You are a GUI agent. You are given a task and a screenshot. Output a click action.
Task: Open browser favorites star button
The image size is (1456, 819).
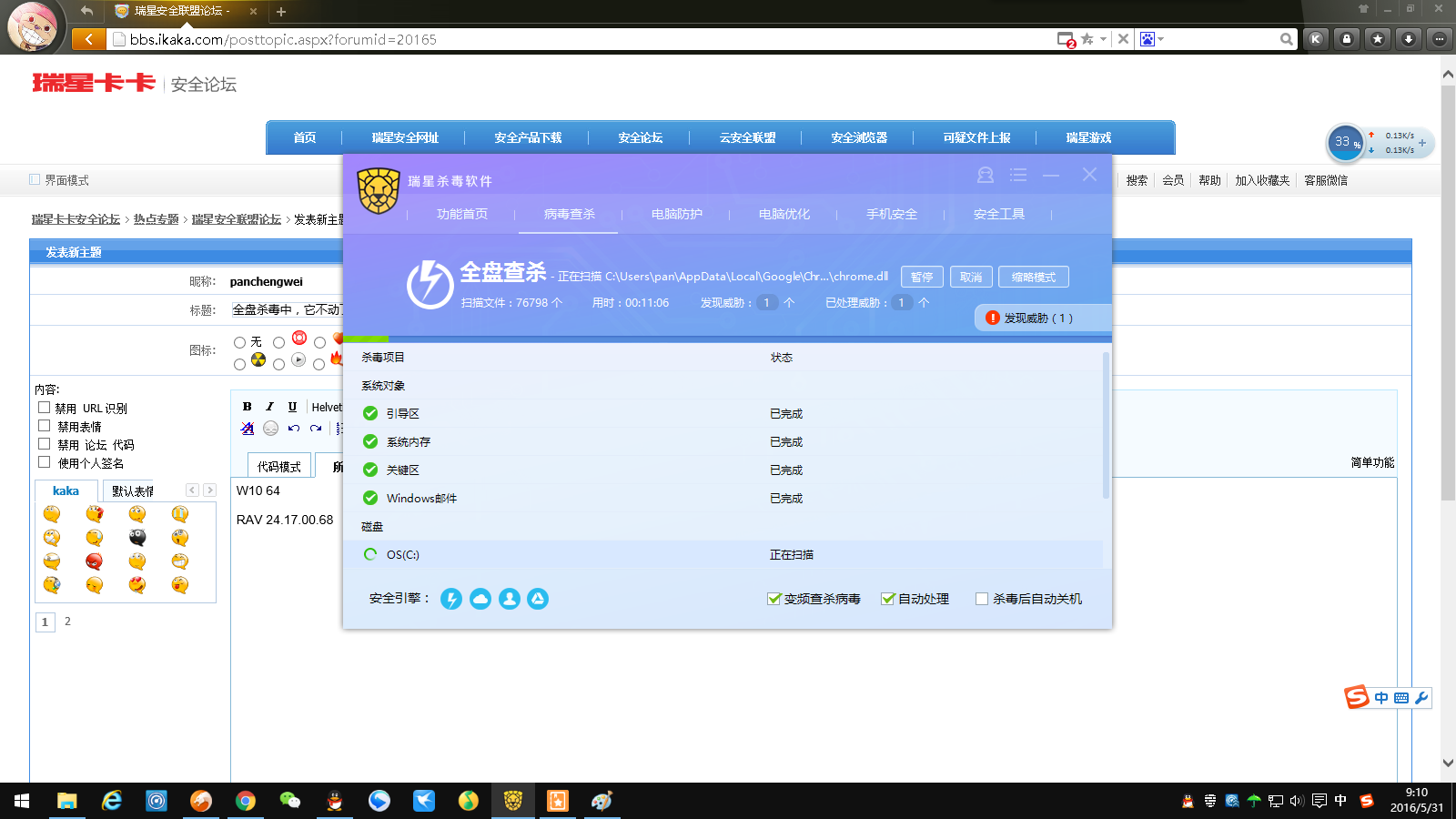1378,39
